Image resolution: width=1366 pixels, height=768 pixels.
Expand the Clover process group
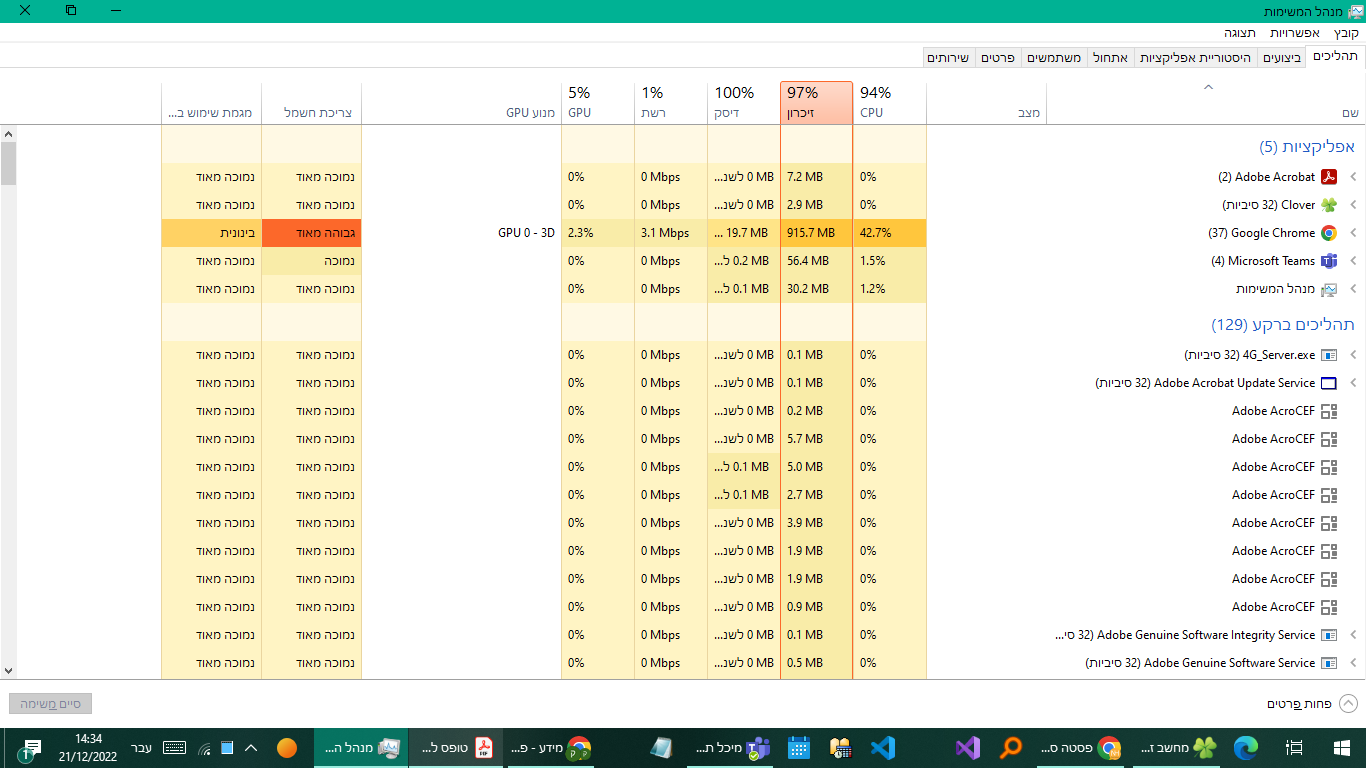pos(1353,205)
